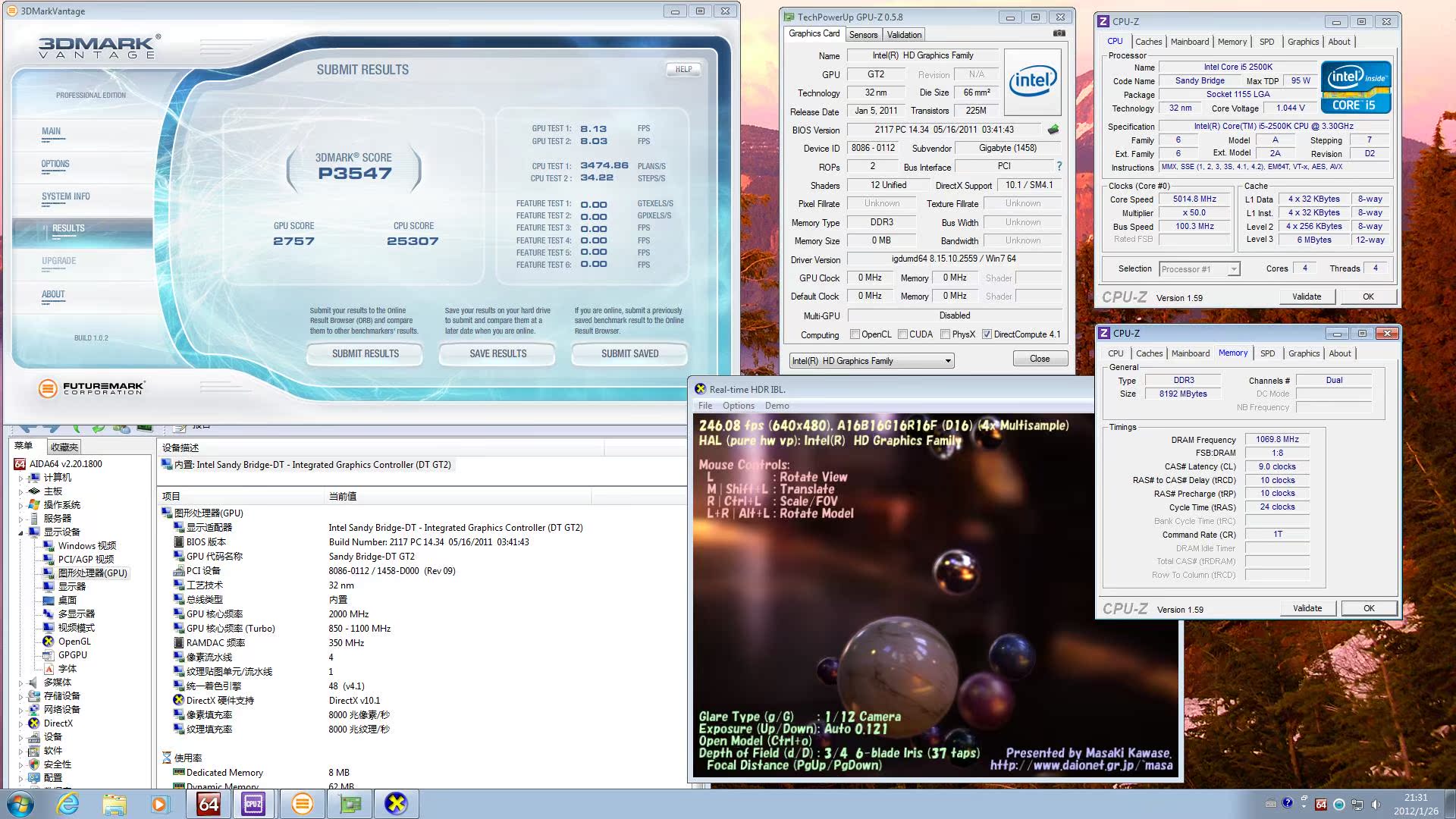The height and width of the screenshot is (819, 1456).
Task: Click the GPU-Z screenshot camera icon
Action: tap(1059, 33)
